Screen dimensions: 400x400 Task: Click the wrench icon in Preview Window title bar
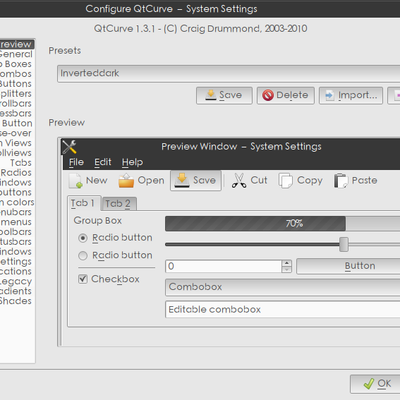pyautogui.click(x=69, y=147)
